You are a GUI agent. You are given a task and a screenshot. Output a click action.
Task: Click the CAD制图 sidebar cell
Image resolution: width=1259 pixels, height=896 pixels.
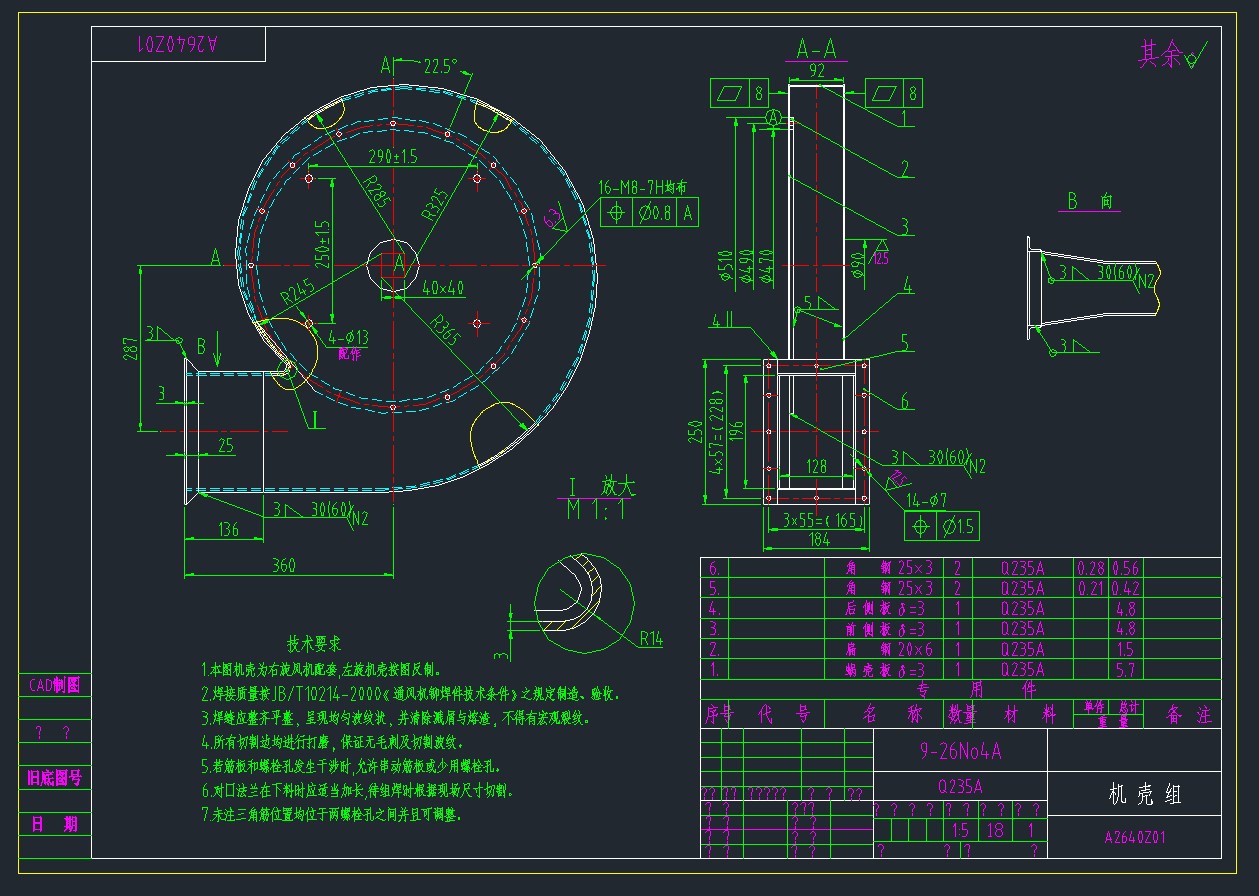pyautogui.click(x=55, y=685)
